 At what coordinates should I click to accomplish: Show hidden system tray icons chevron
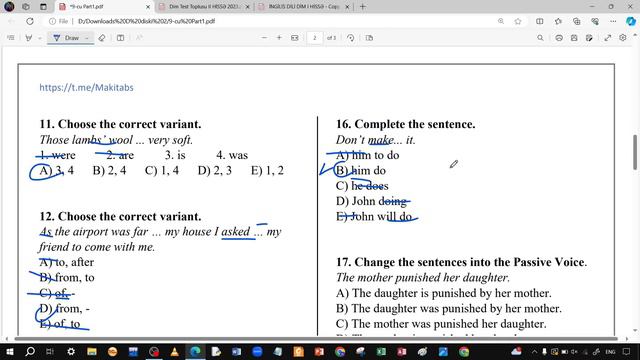click(x=534, y=351)
